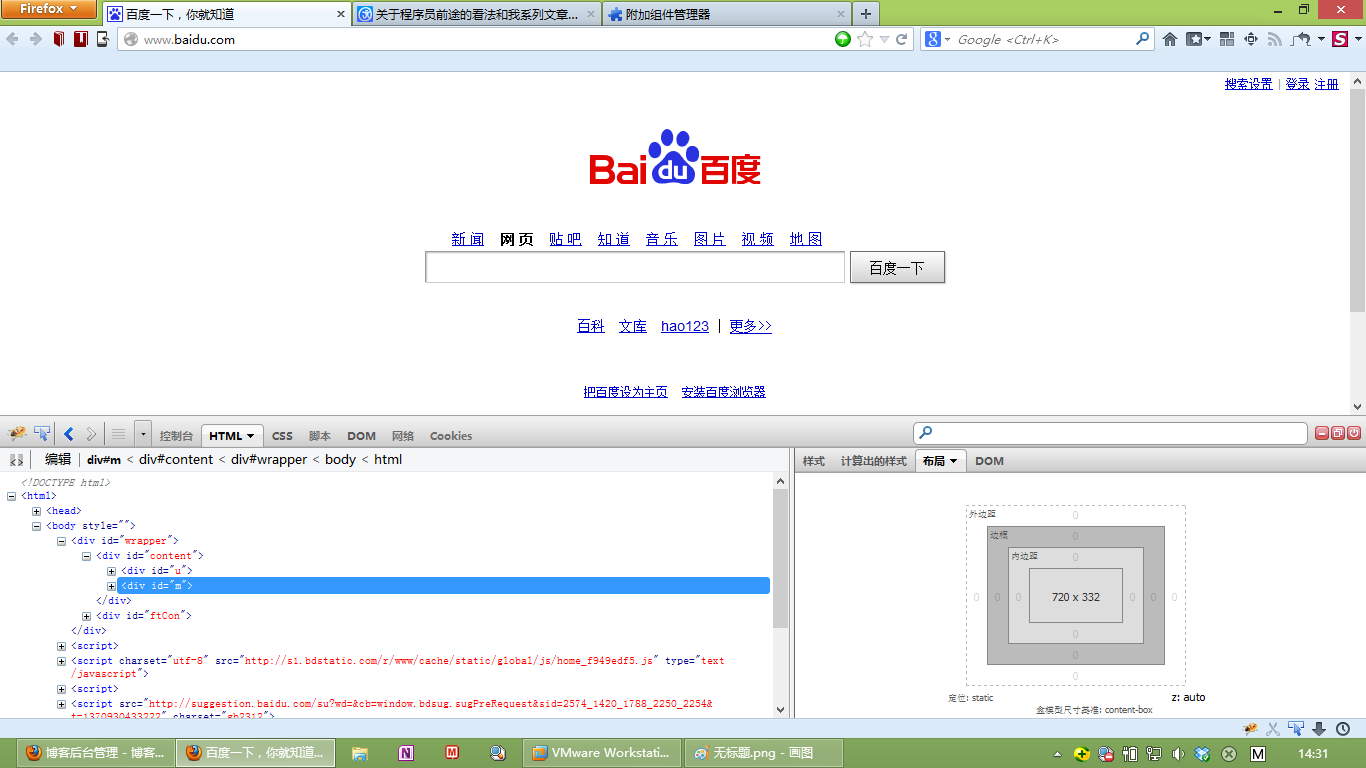Go back in Firebug panel history

tap(69, 434)
